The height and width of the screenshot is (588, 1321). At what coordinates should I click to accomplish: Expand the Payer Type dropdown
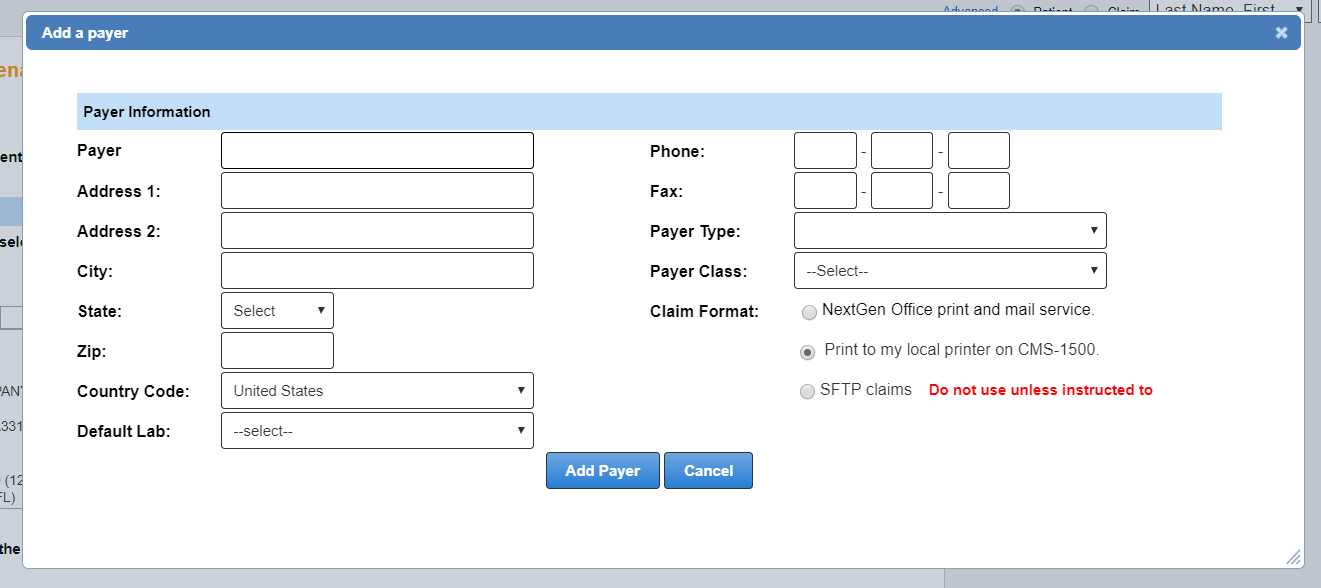click(x=950, y=231)
